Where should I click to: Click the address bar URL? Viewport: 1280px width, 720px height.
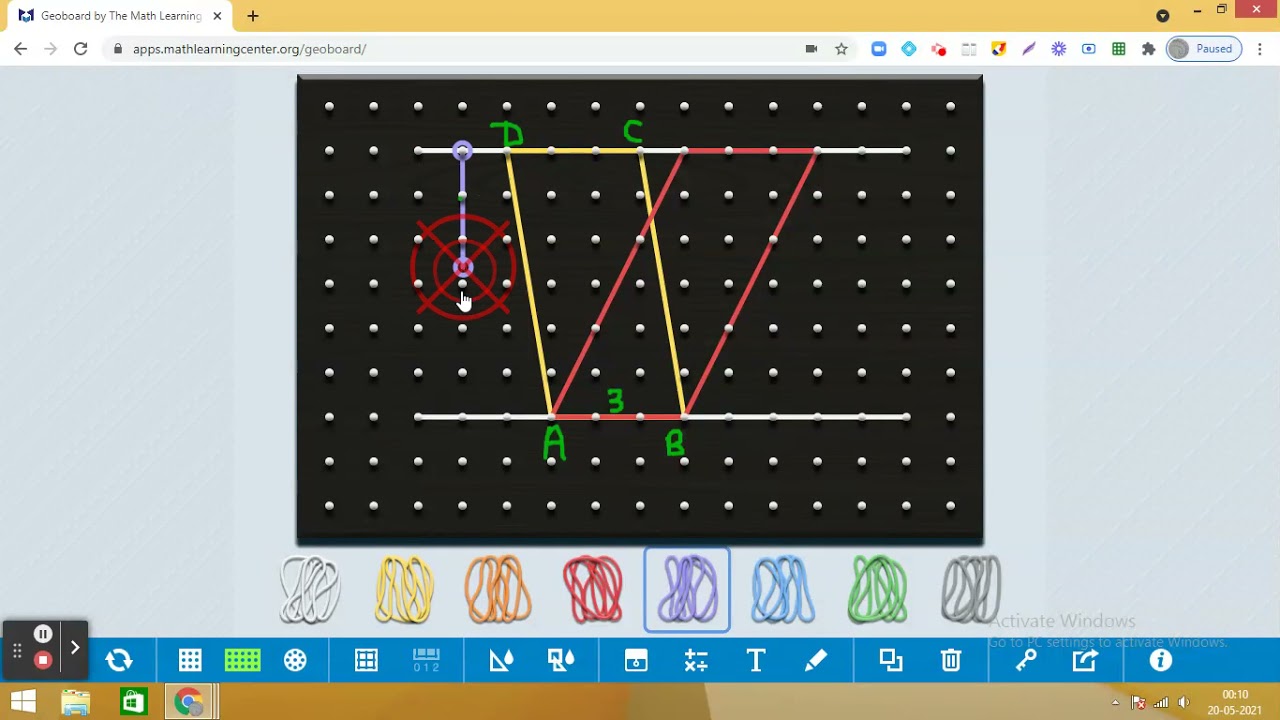click(x=249, y=49)
